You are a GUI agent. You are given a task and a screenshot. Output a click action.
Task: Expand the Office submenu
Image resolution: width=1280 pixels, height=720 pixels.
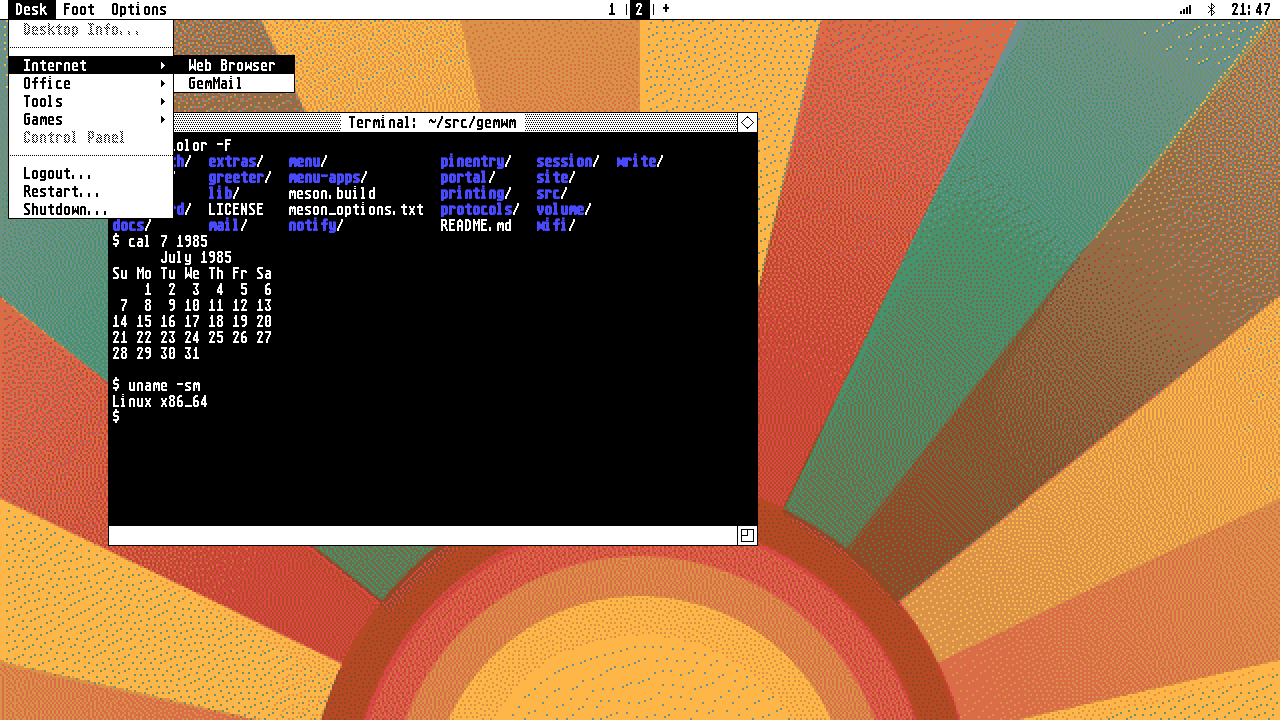click(x=91, y=83)
